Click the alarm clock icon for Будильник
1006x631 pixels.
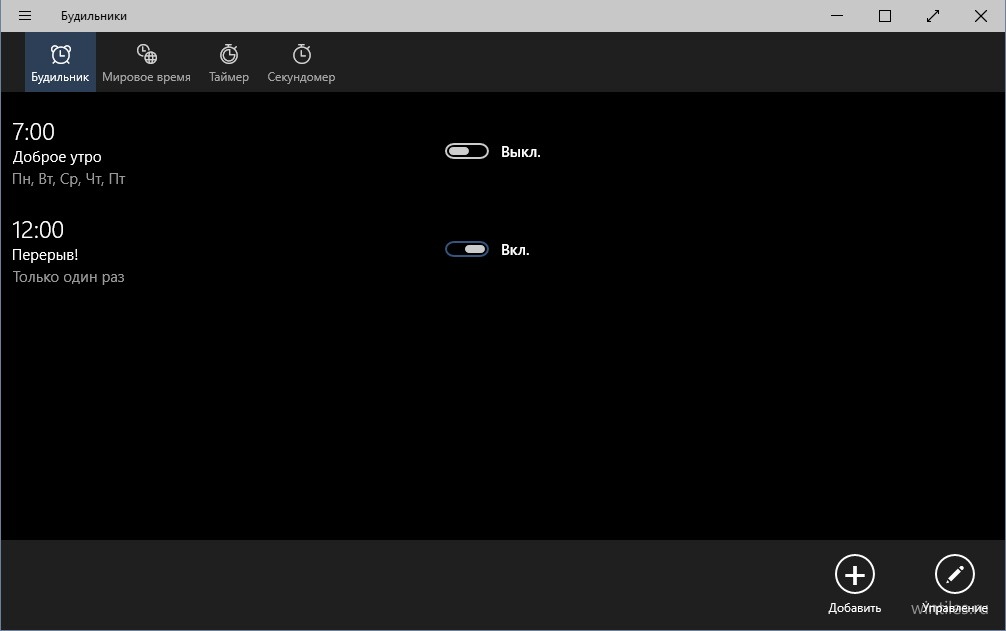coord(61,54)
